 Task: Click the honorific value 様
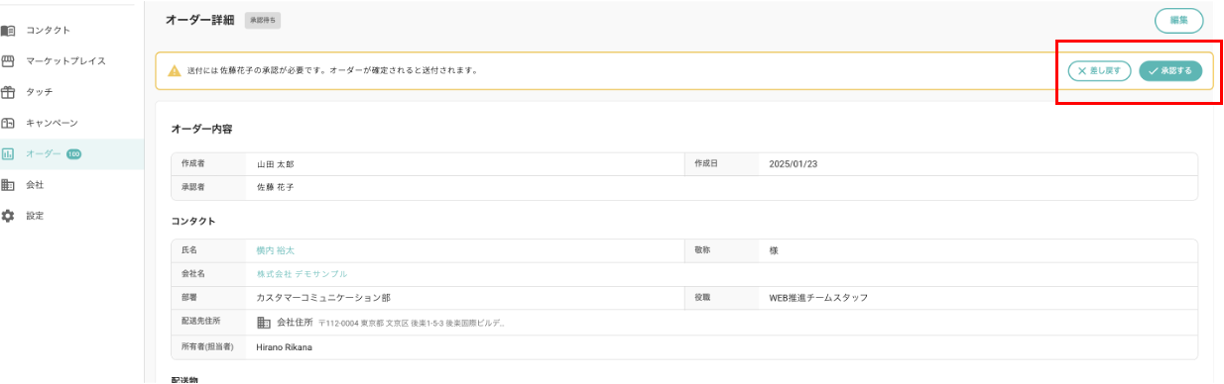coord(774,250)
